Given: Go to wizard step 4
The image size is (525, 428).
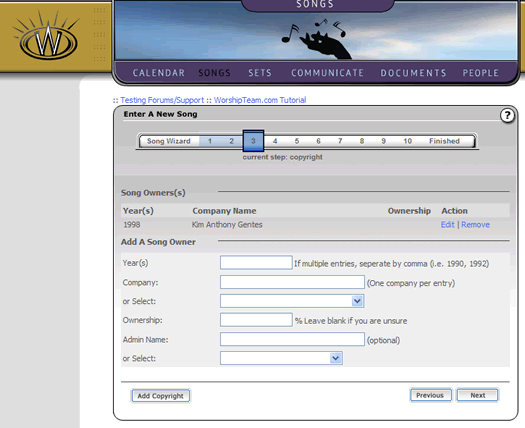Looking at the screenshot, I should [275, 141].
